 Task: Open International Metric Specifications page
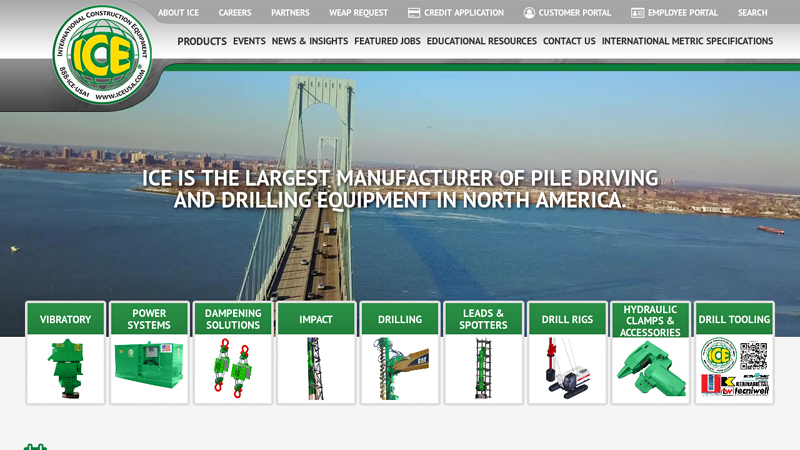(687, 42)
